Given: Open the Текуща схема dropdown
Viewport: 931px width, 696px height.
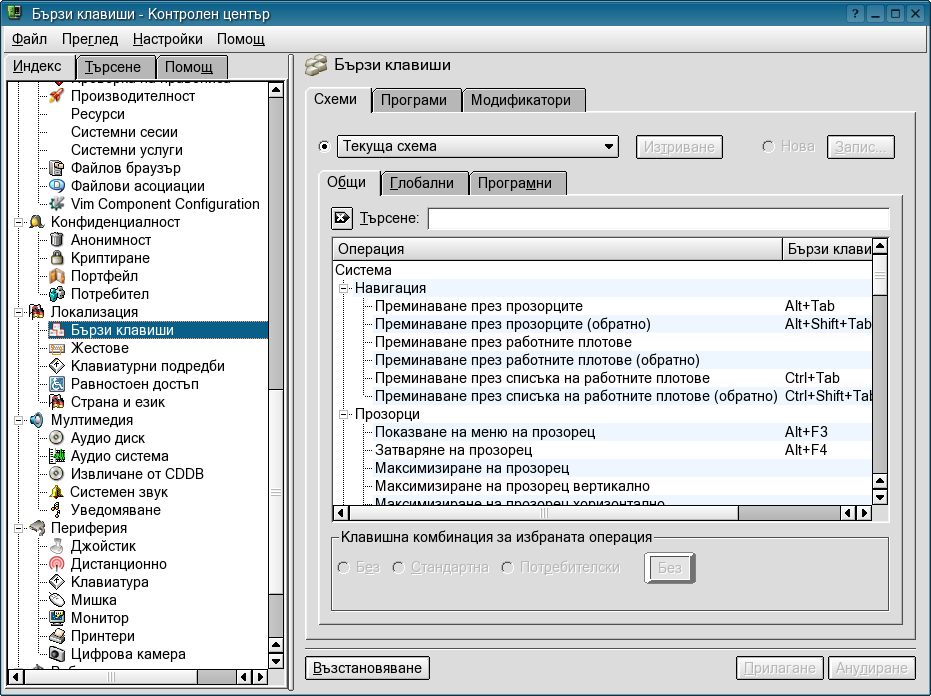Looking at the screenshot, I should coord(478,146).
